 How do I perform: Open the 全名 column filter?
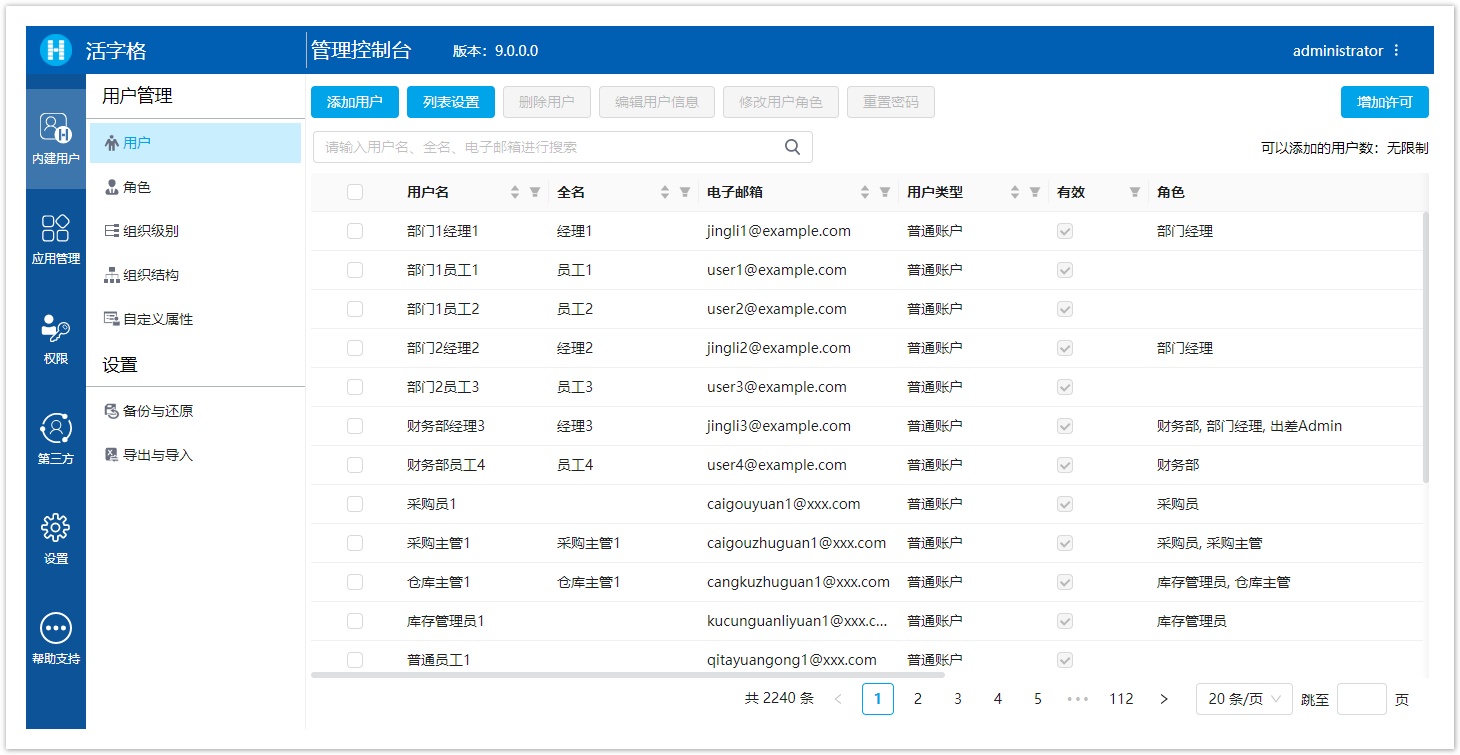[685, 192]
